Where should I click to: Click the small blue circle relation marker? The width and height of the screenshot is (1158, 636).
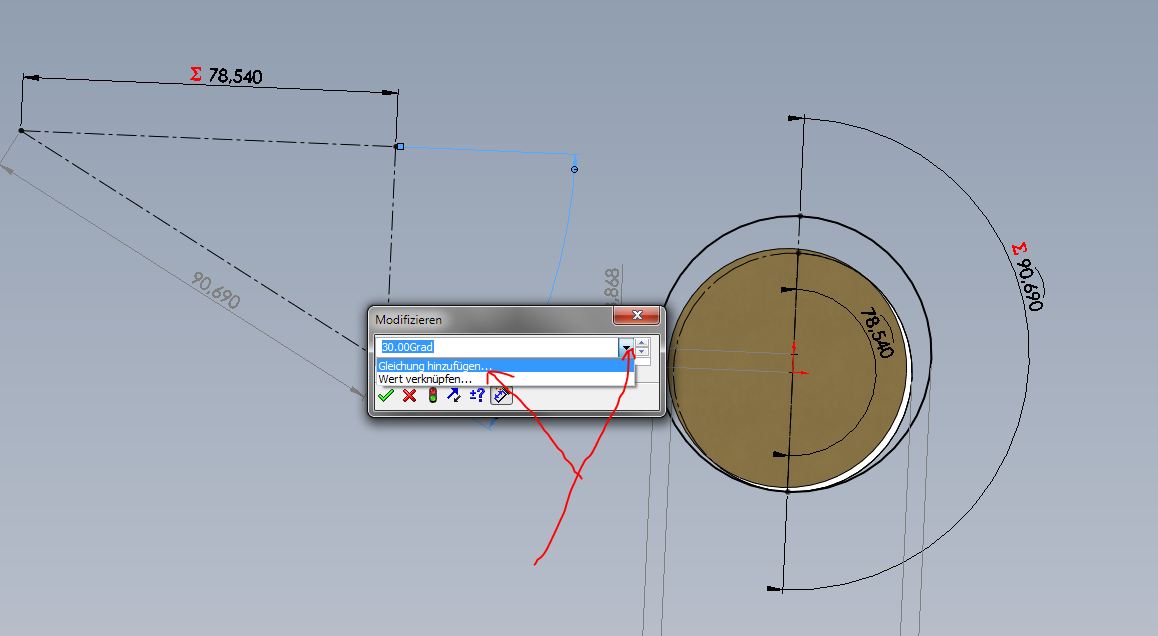575,169
